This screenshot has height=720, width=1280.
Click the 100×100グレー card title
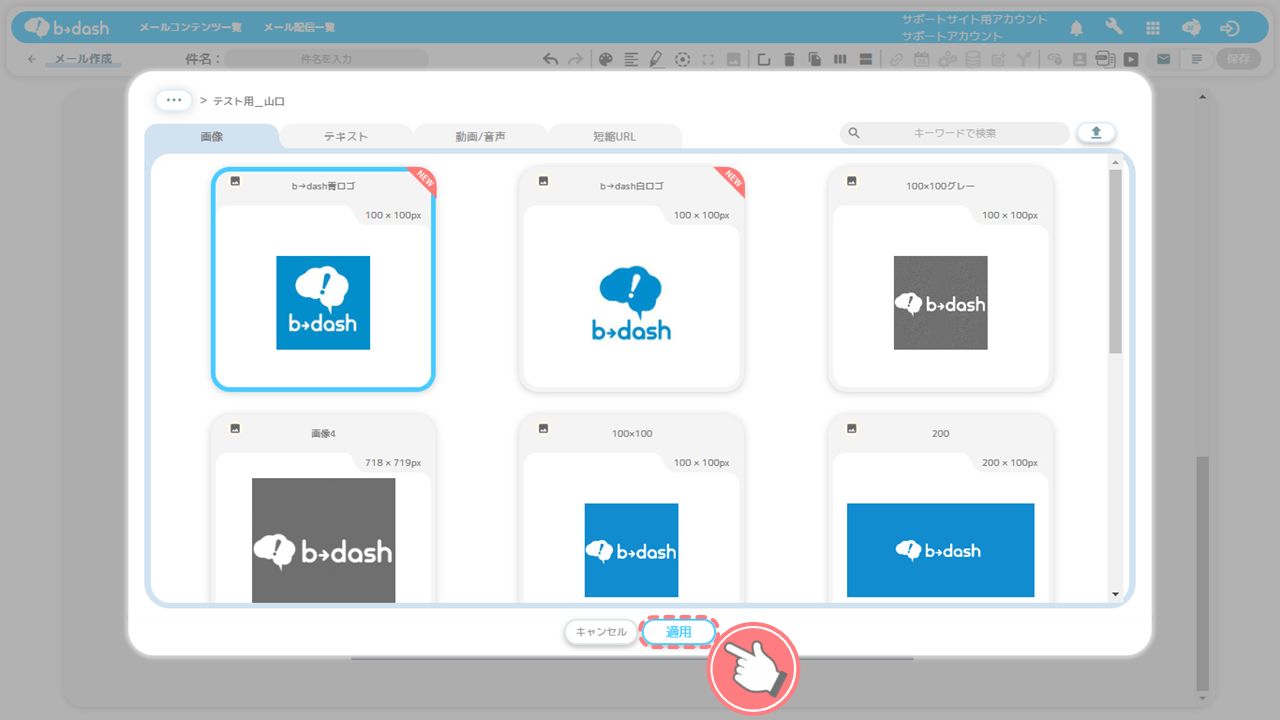click(940, 186)
